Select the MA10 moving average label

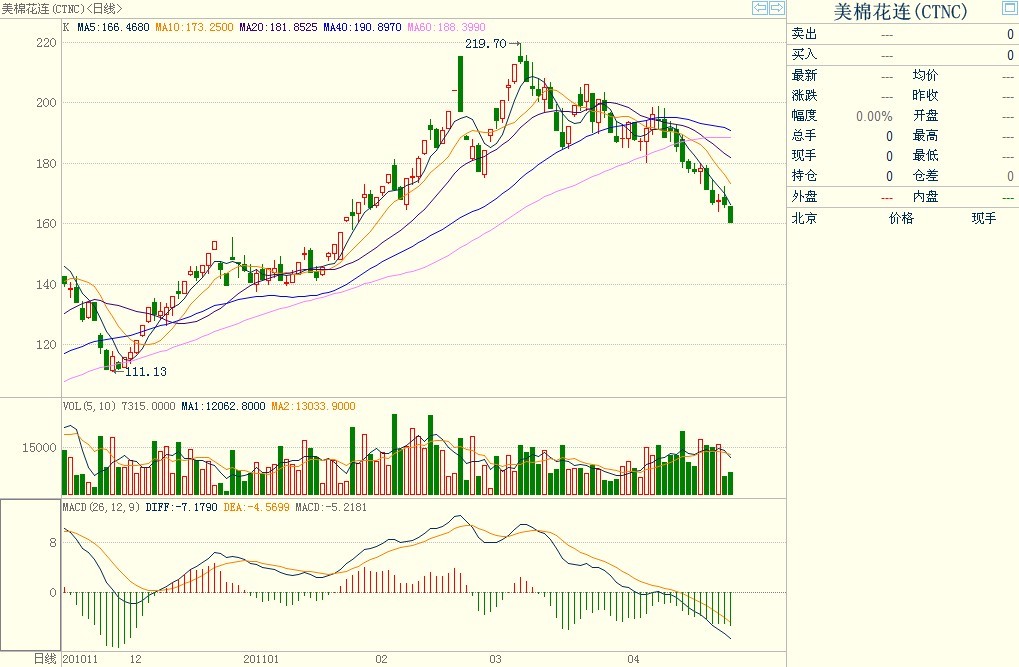pos(194,26)
